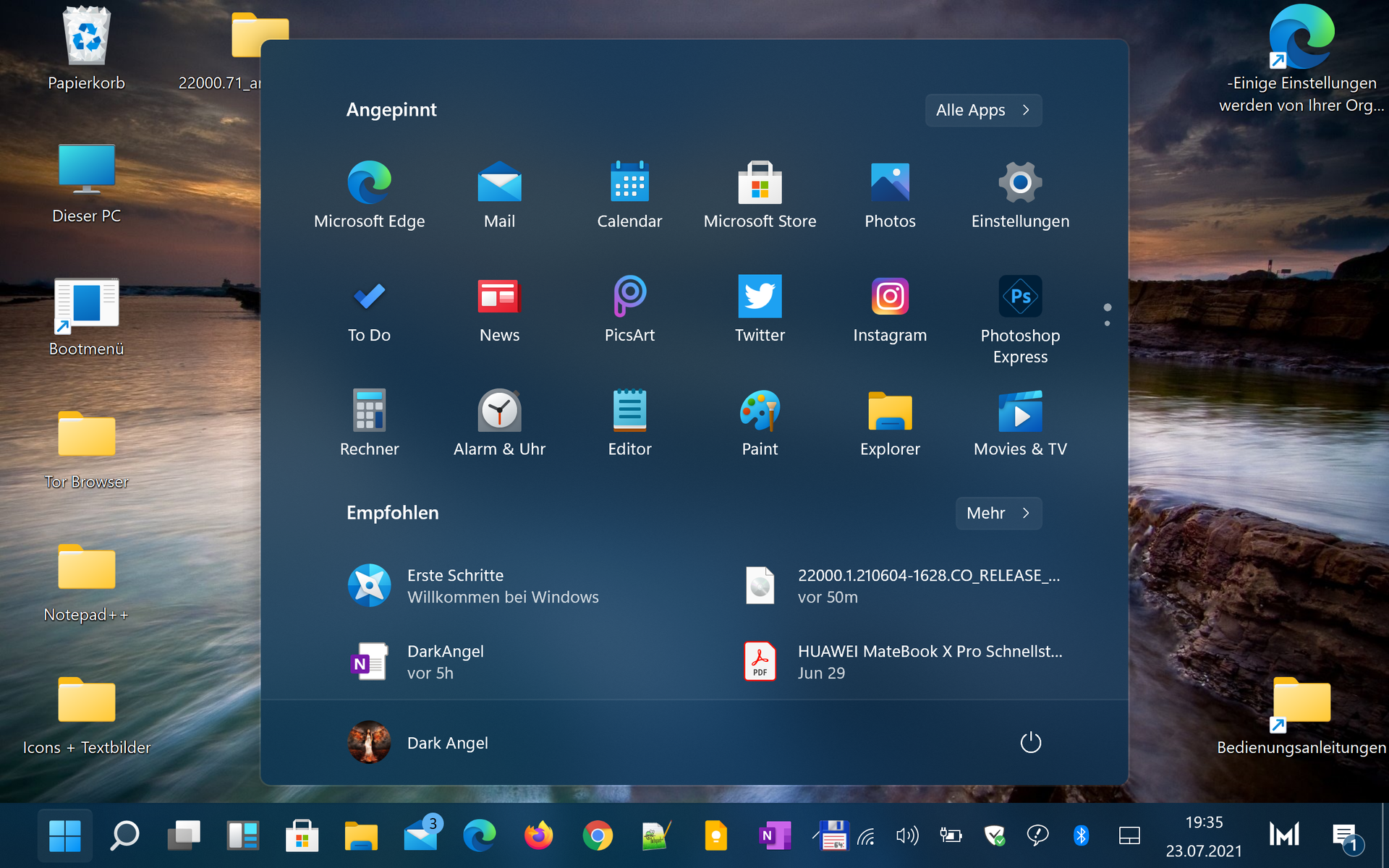Launch Google Chrome from the taskbar
The height and width of the screenshot is (868, 1389).
point(598,836)
